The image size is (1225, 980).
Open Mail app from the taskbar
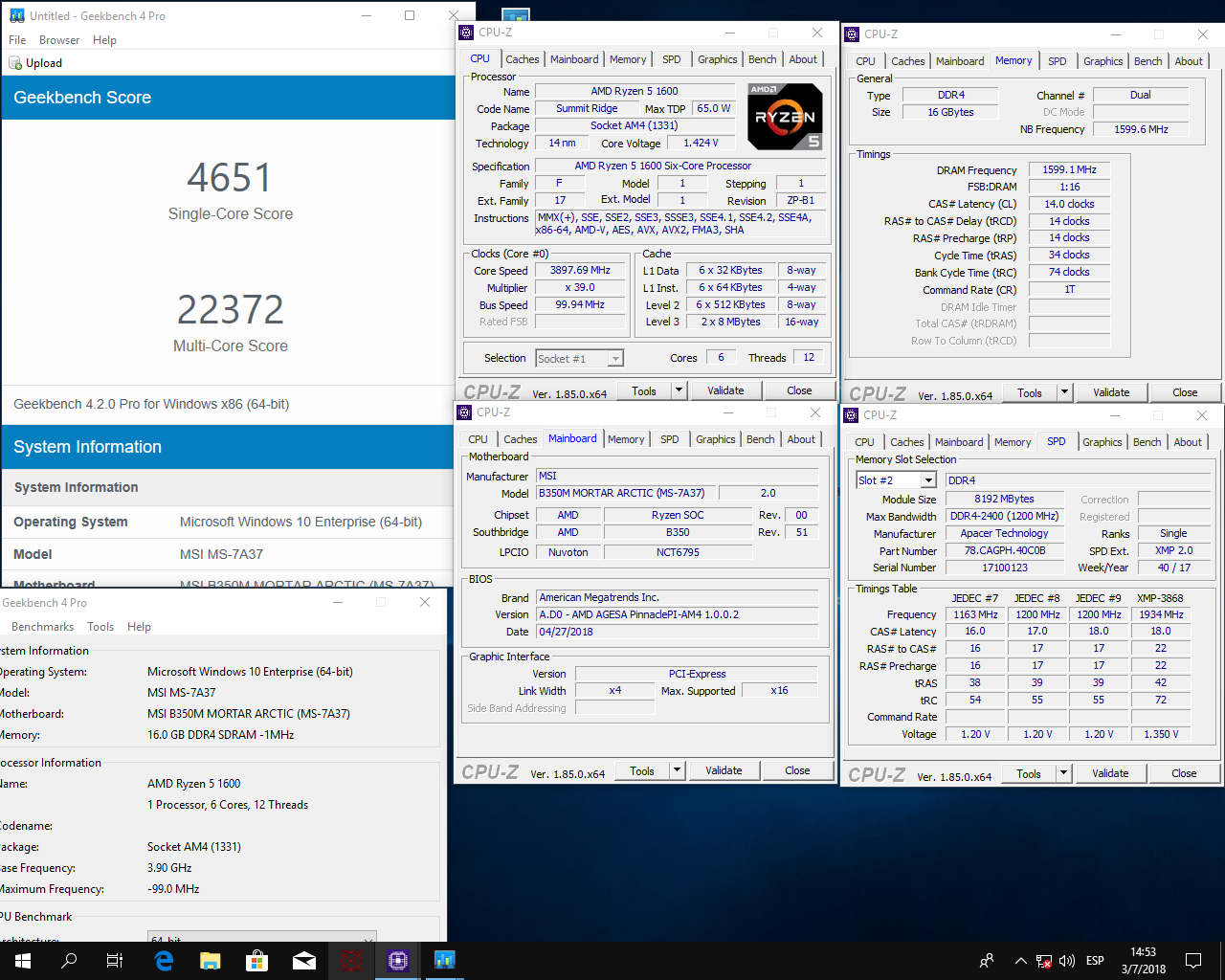tap(304, 961)
